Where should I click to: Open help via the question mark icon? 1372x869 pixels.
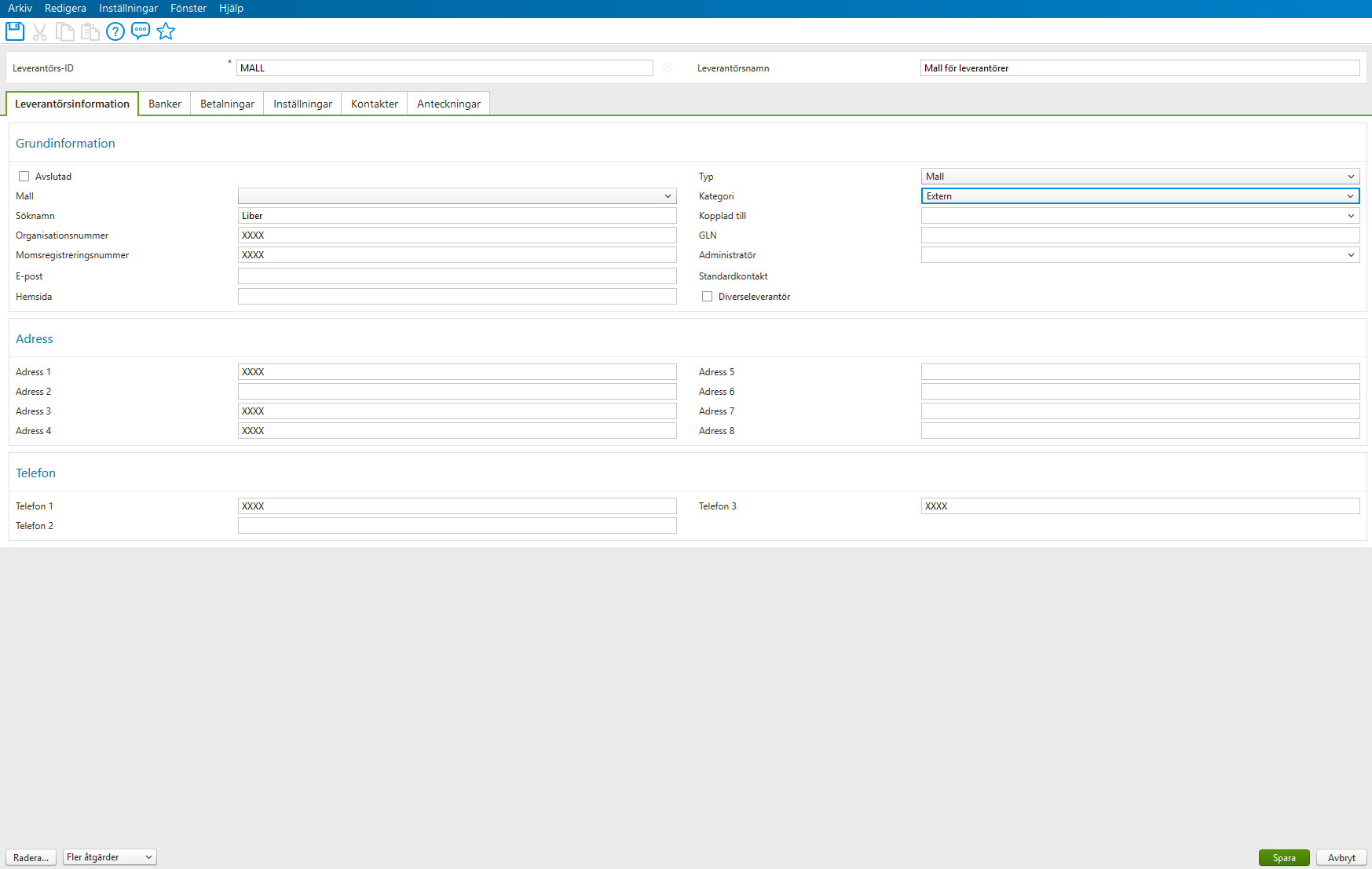[115, 31]
